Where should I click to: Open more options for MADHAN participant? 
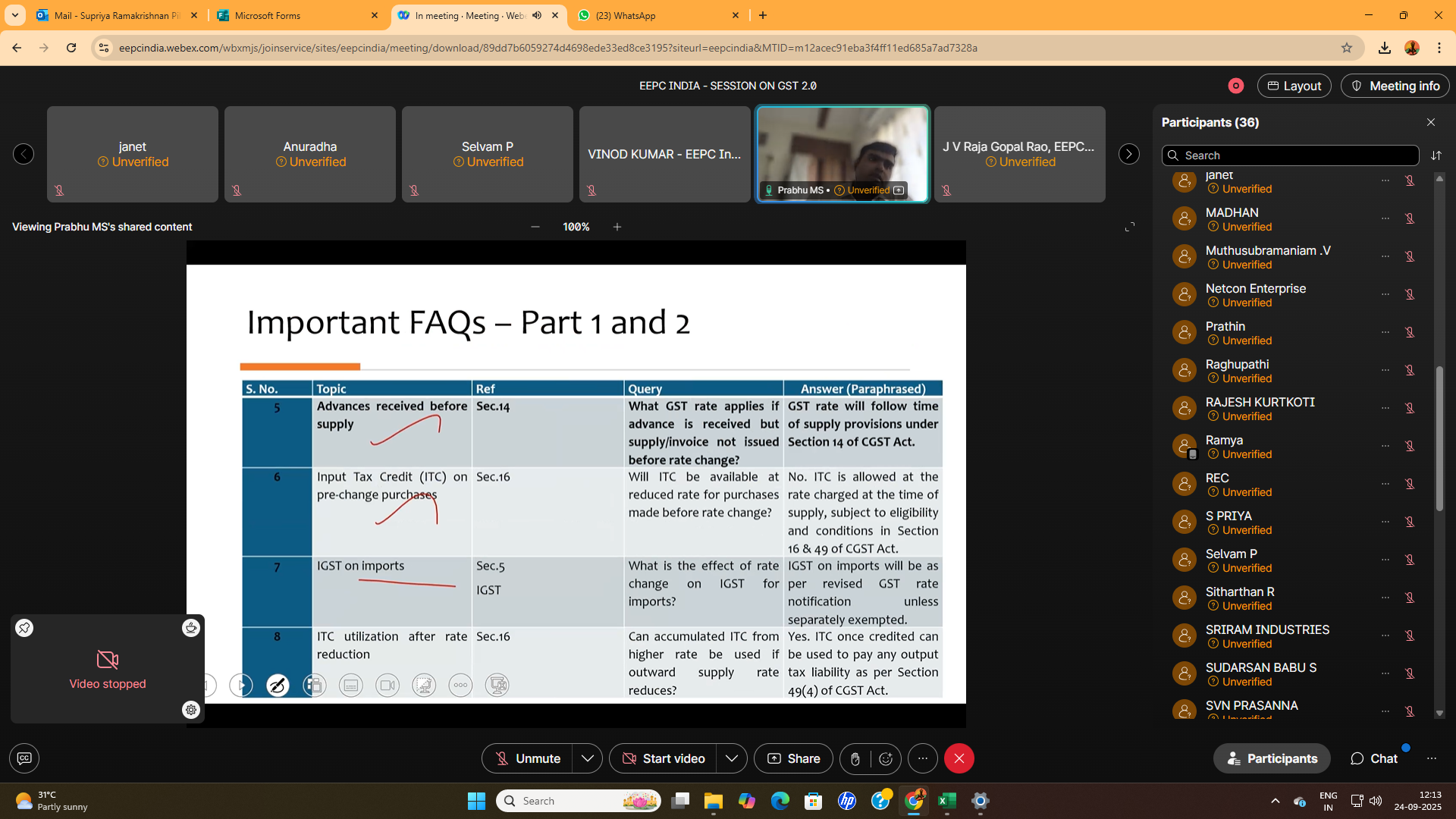[1385, 218]
